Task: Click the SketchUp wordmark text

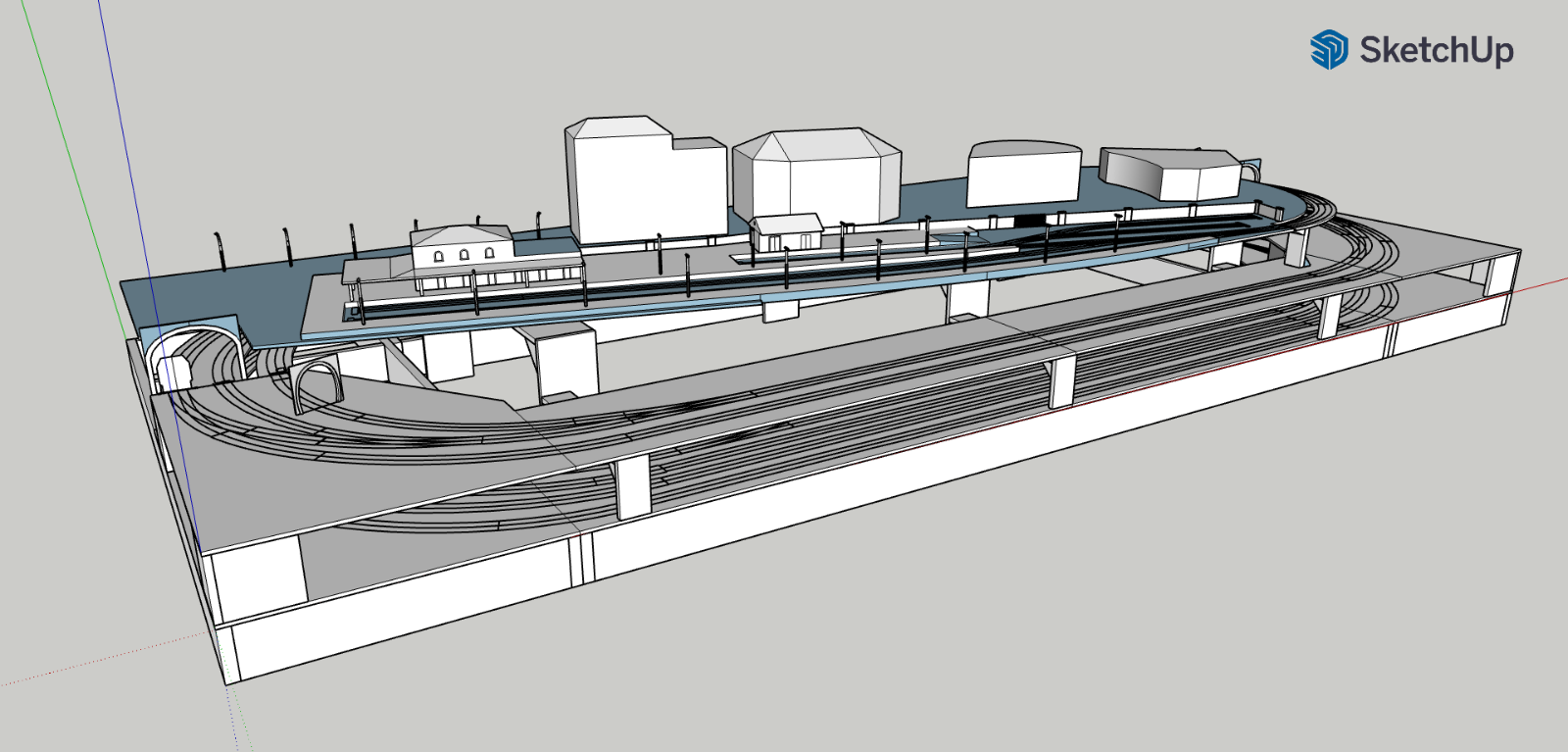Action: point(1436,49)
